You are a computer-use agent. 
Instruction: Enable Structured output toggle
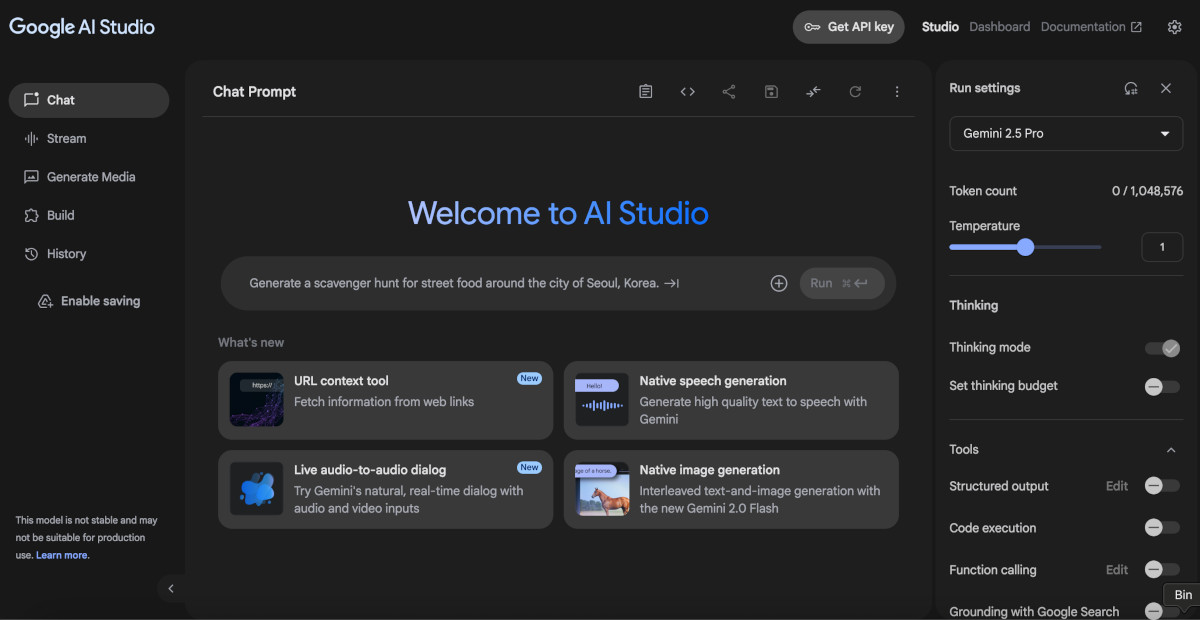[1162, 486]
